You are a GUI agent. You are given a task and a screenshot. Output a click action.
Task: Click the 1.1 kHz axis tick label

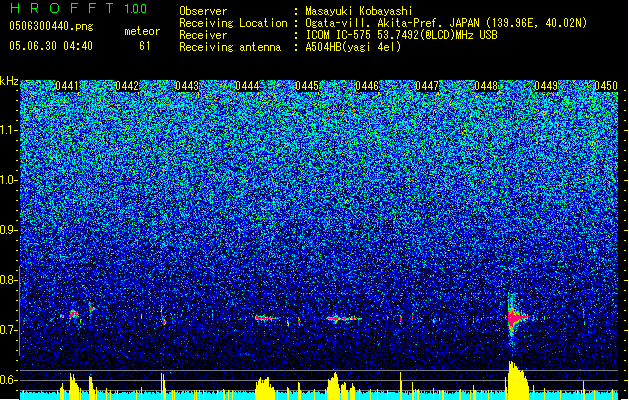pyautogui.click(x=8, y=130)
